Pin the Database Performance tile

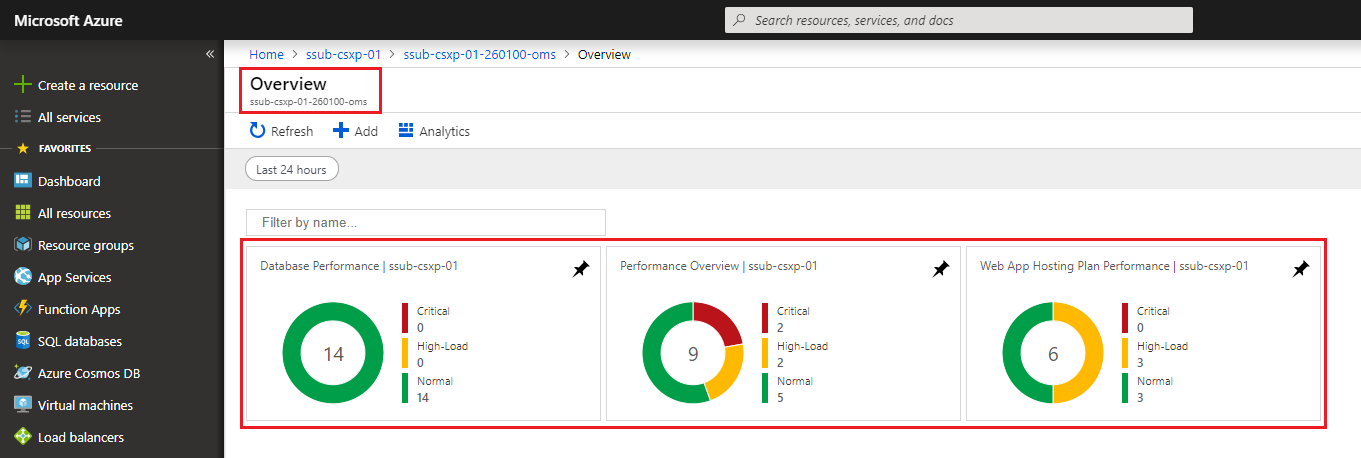tap(581, 269)
